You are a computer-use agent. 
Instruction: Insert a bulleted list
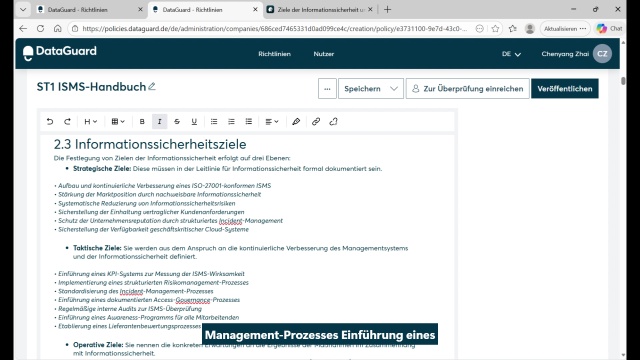tap(214, 122)
